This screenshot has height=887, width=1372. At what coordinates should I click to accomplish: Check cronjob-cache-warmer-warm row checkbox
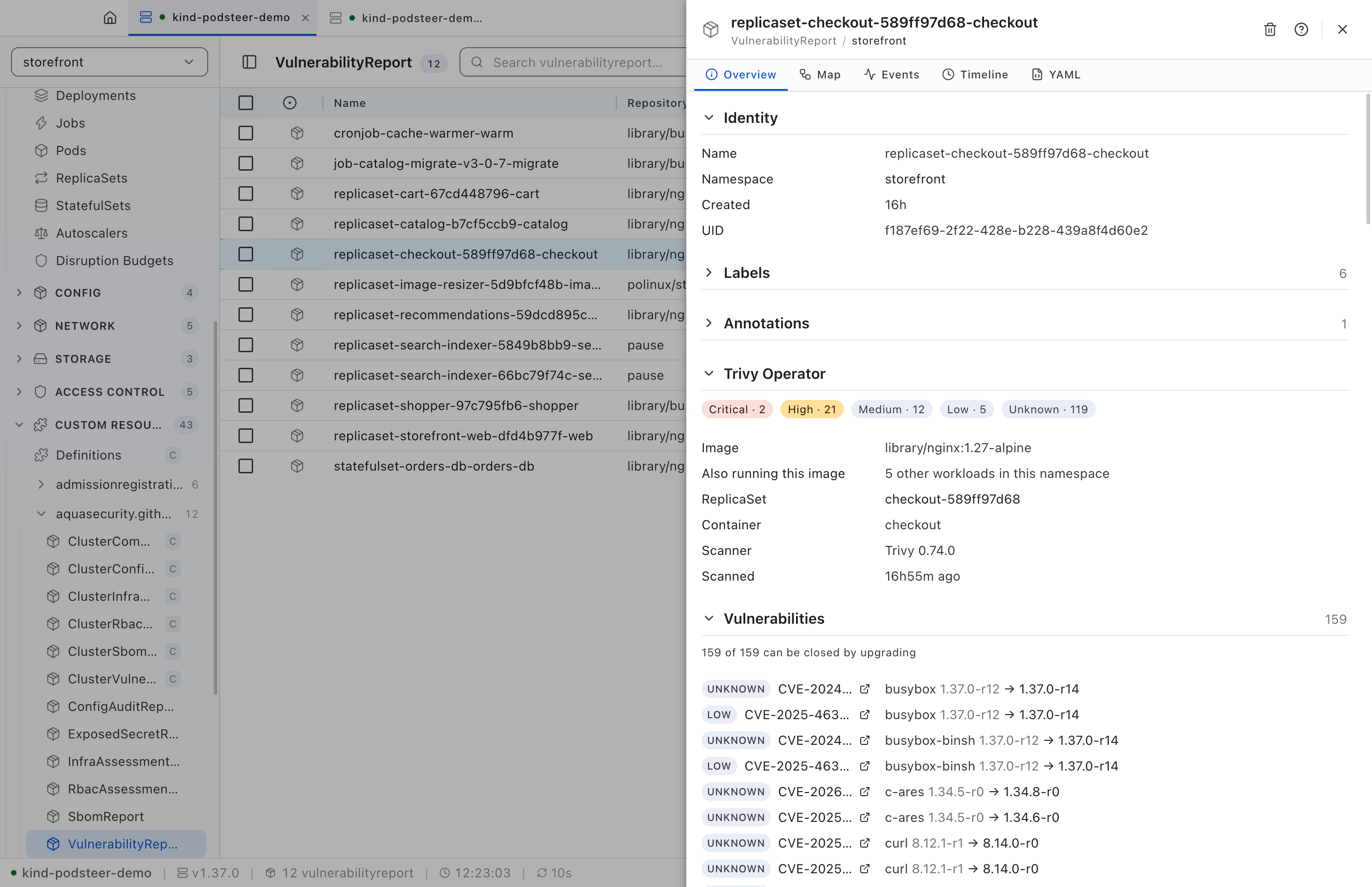pyautogui.click(x=246, y=133)
